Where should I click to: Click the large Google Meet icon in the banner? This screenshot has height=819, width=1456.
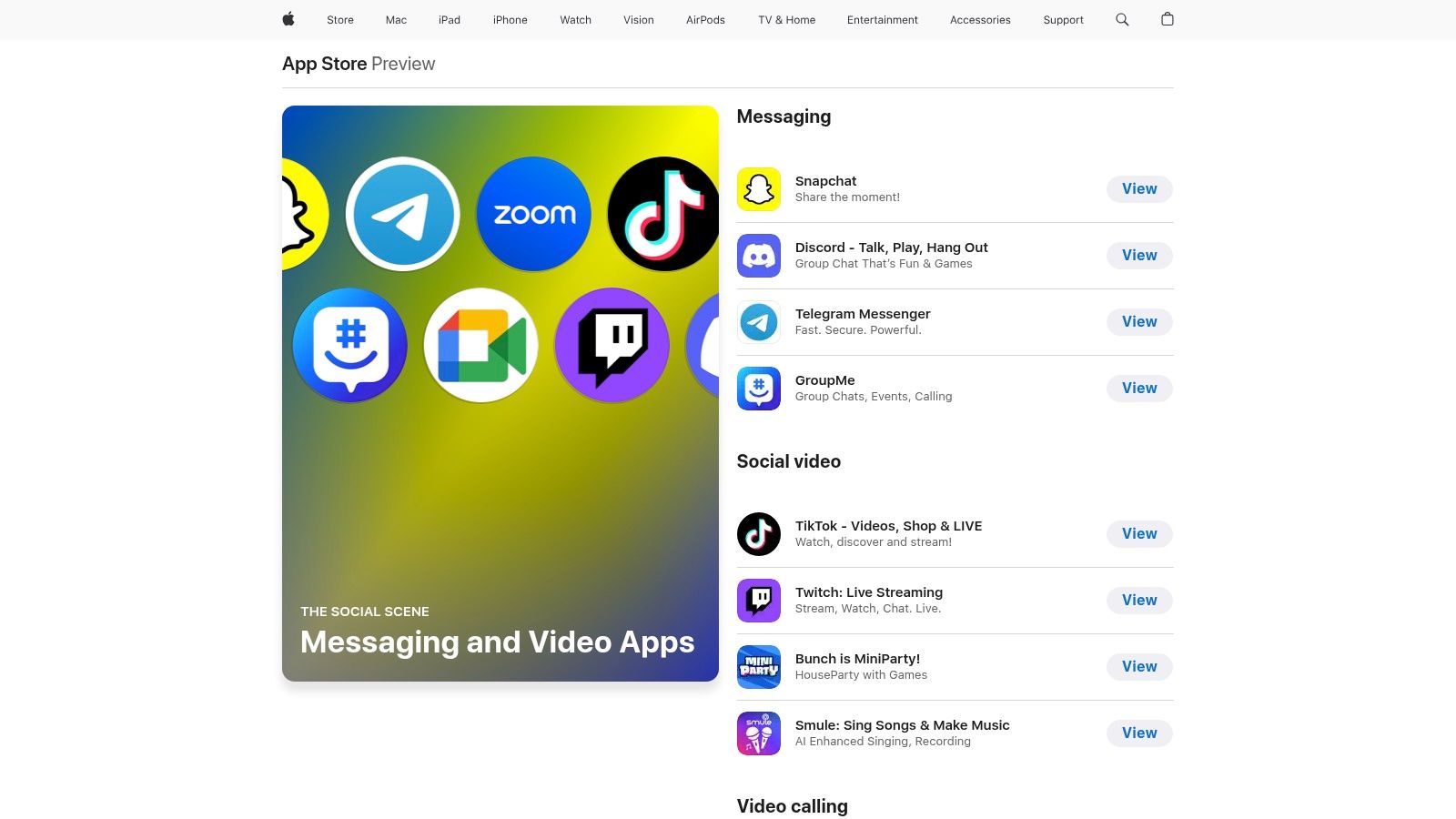[481, 345]
